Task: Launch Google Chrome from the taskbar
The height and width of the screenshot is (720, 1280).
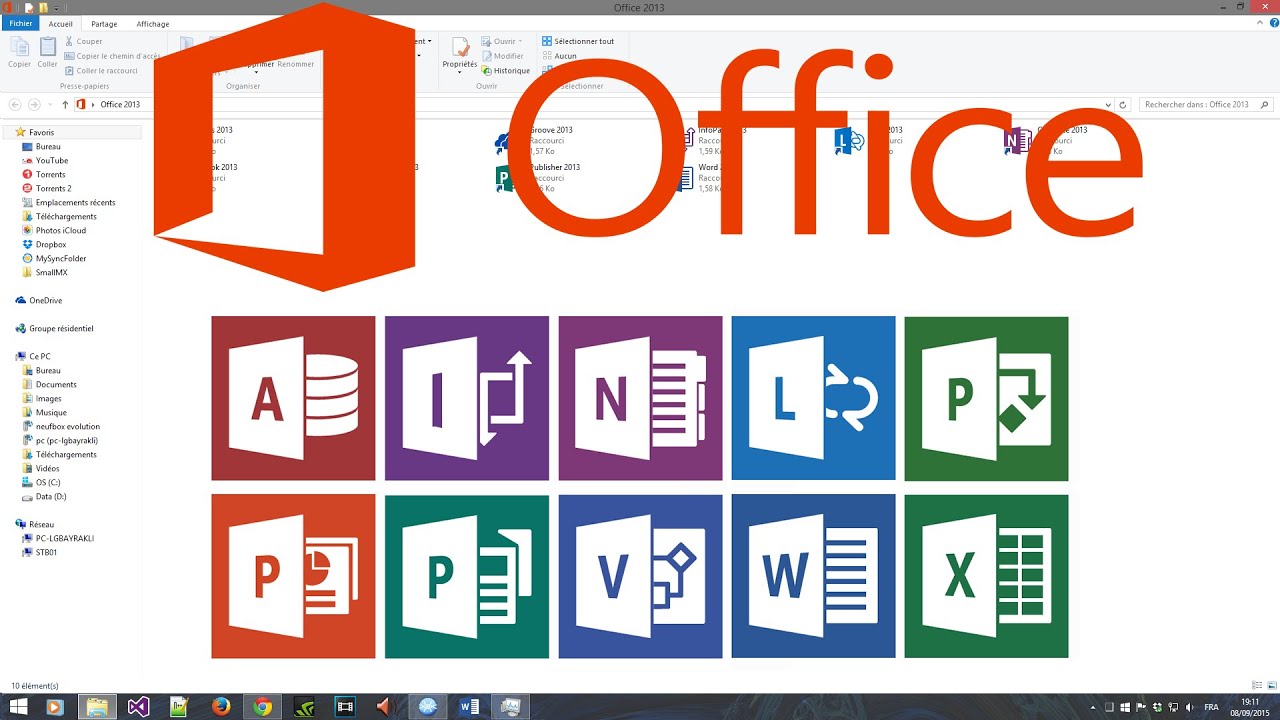Action: [x=262, y=707]
